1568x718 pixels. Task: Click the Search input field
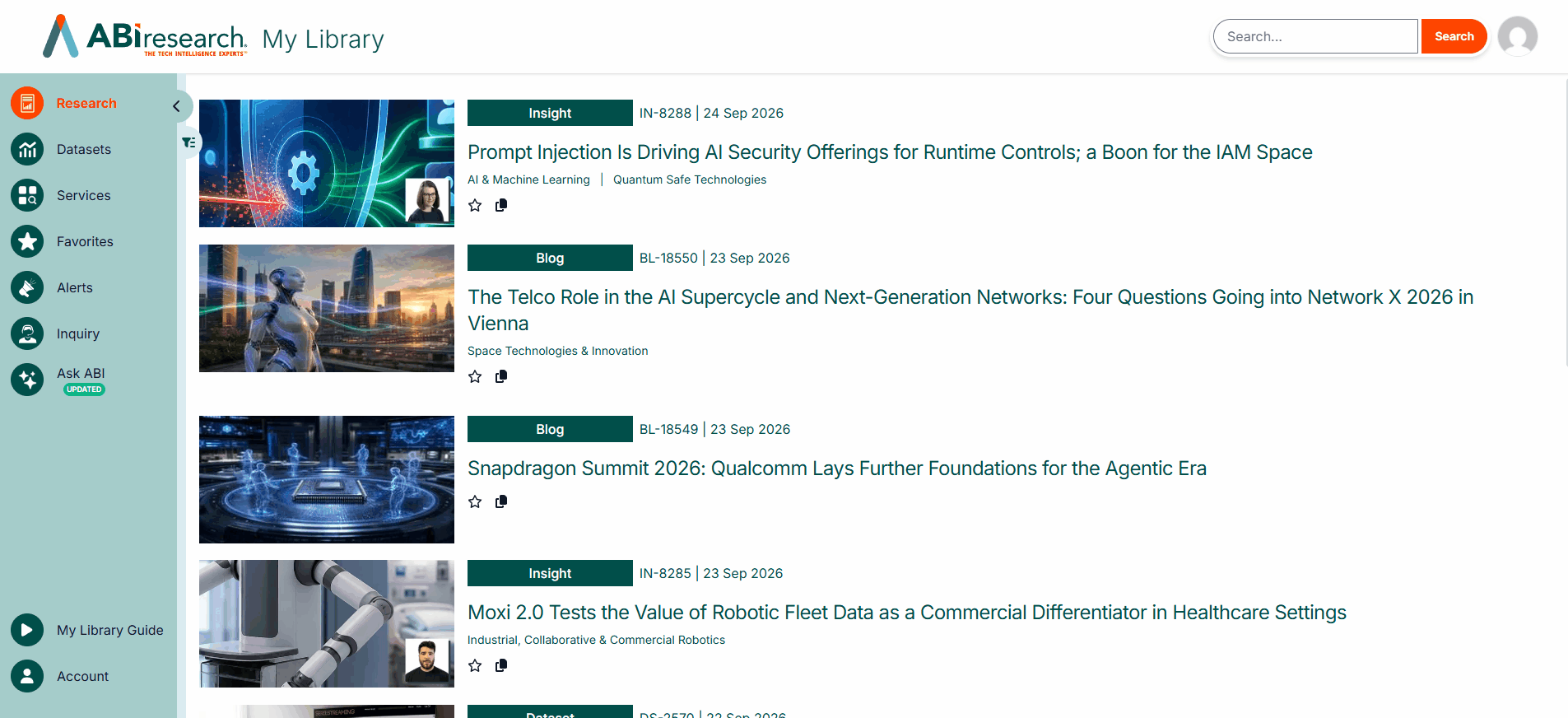[x=1315, y=36]
